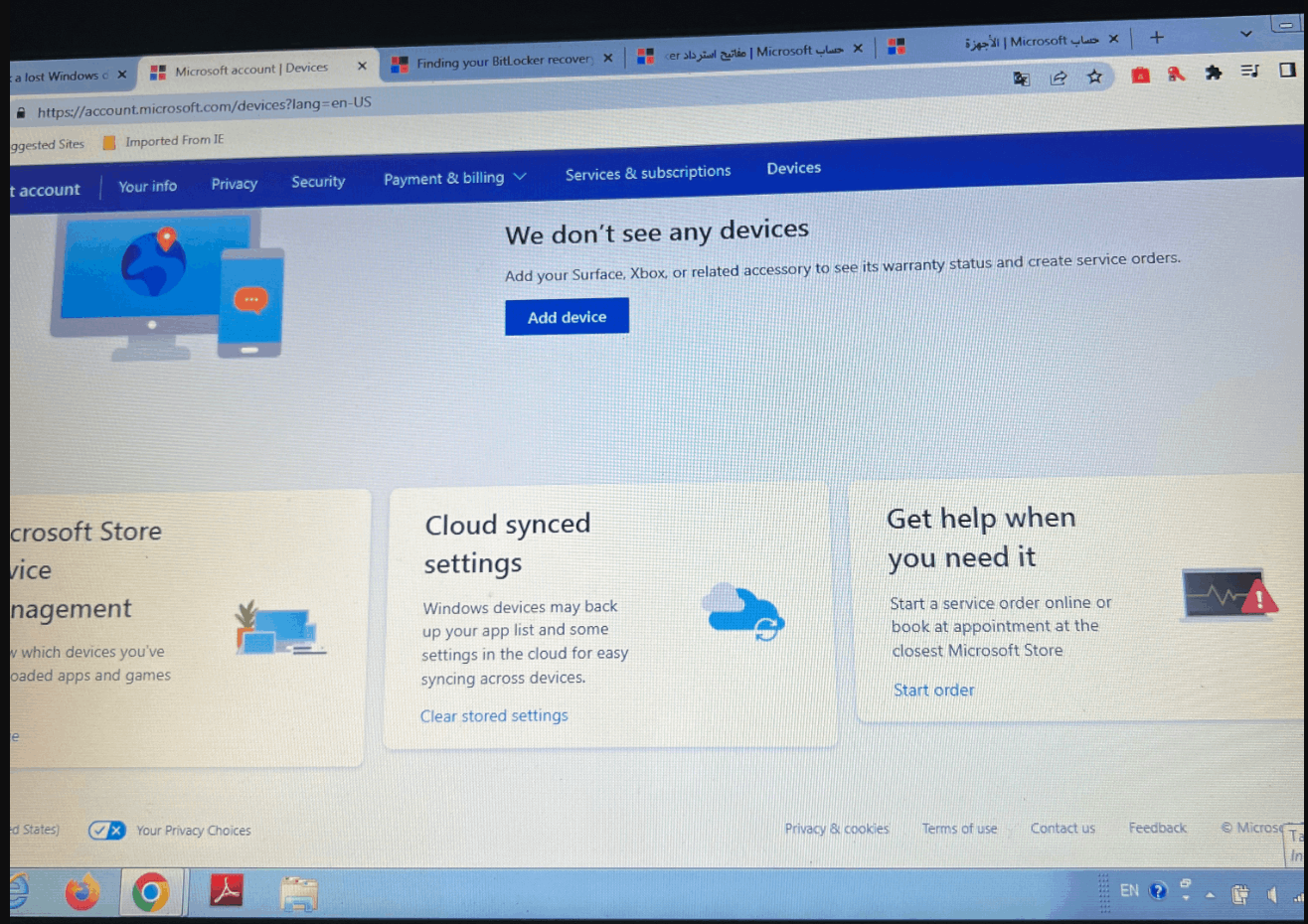This screenshot has width=1308, height=924.
Task: Switch to the Finding your BitLocker recovery tab
Action: 503,62
